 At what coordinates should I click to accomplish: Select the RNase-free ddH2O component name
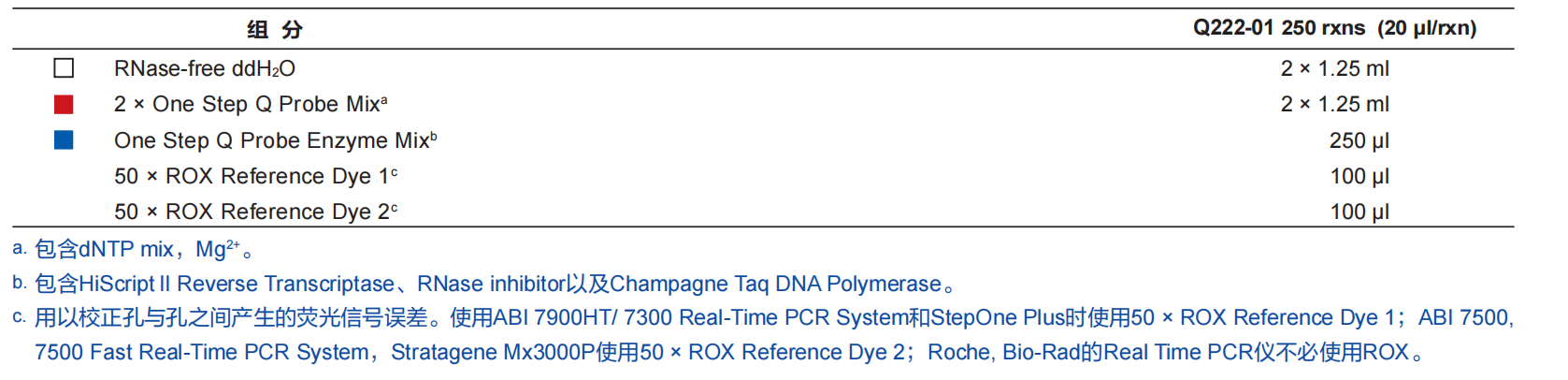(x=204, y=68)
